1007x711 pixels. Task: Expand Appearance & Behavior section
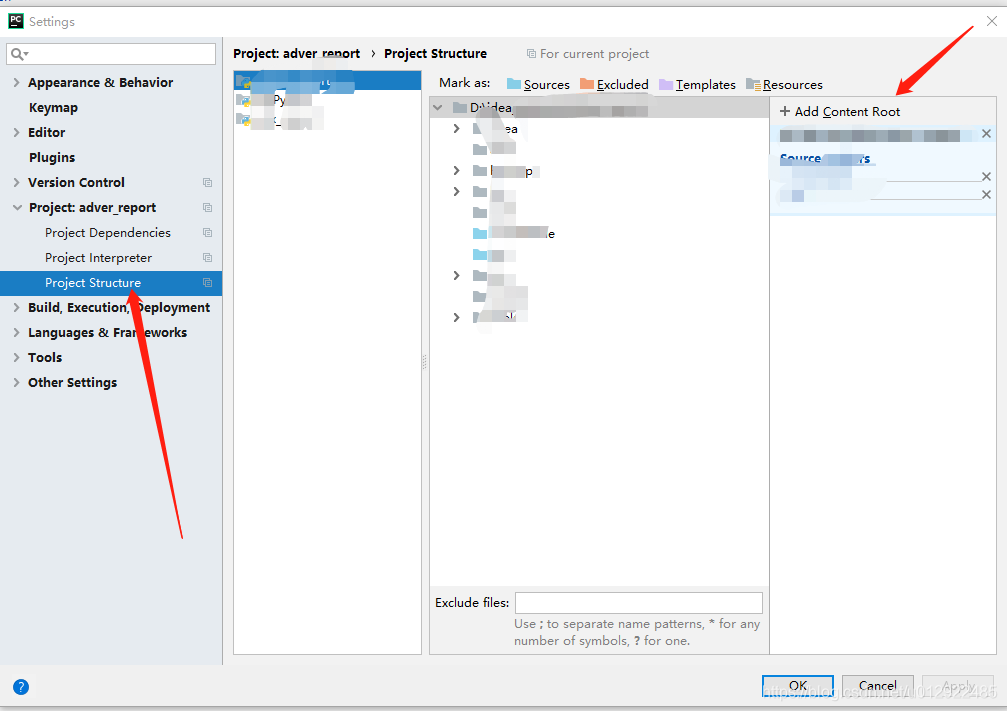pos(17,82)
